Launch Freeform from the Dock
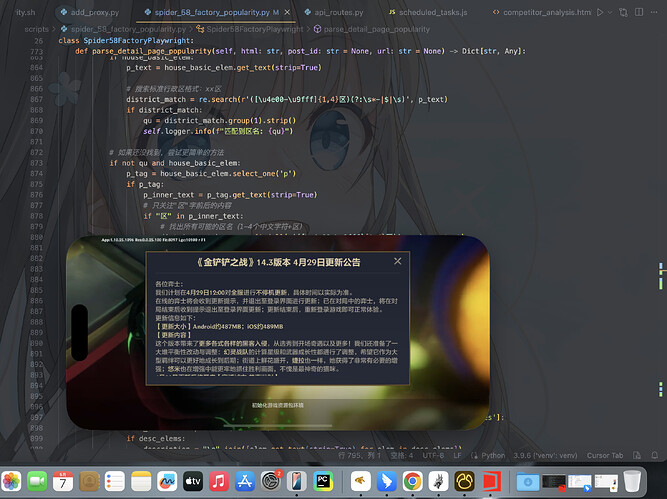Screen dimensions: 667x499 pos(167,481)
